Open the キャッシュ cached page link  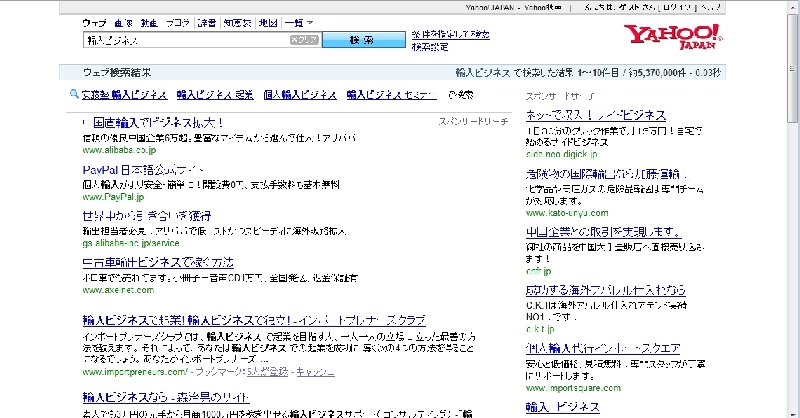pyautogui.click(x=315, y=372)
